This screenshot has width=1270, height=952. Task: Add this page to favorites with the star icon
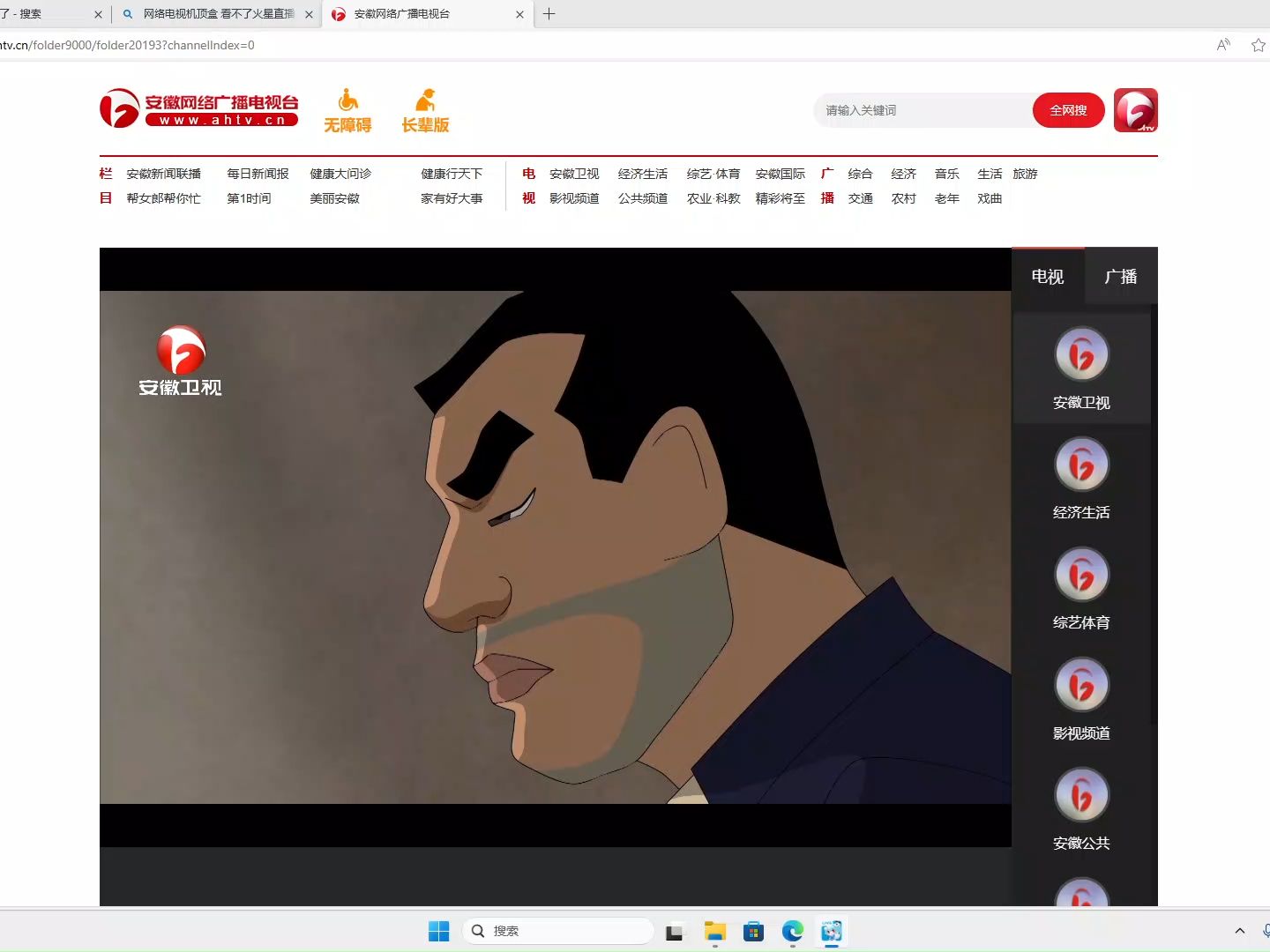(x=1259, y=45)
